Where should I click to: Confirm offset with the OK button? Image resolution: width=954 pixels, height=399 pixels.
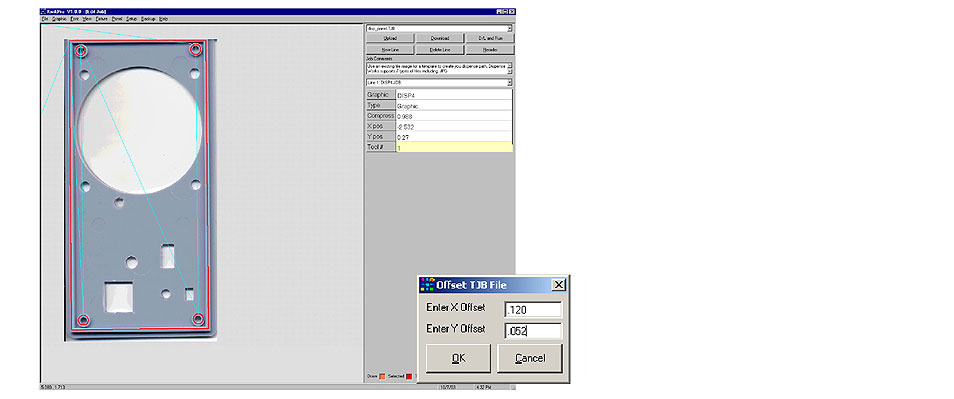458,358
